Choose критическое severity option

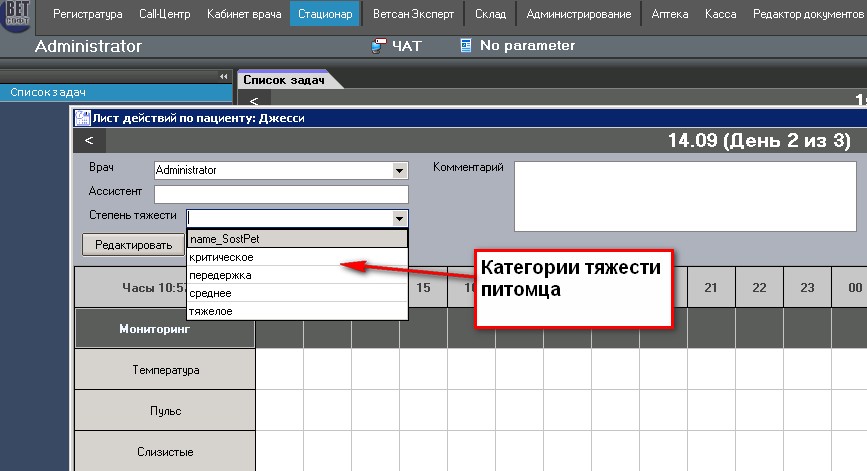point(297,257)
